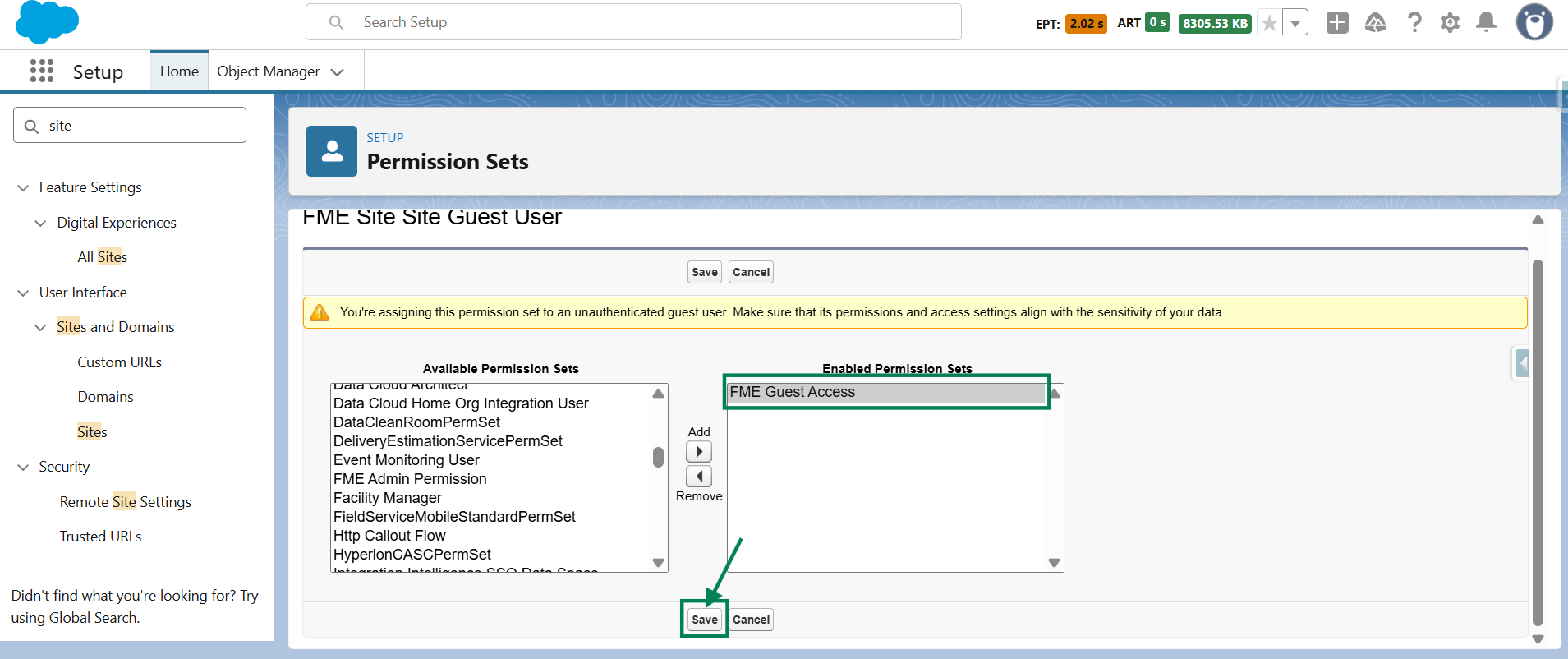Click Cancel below the permission set lists

(751, 620)
